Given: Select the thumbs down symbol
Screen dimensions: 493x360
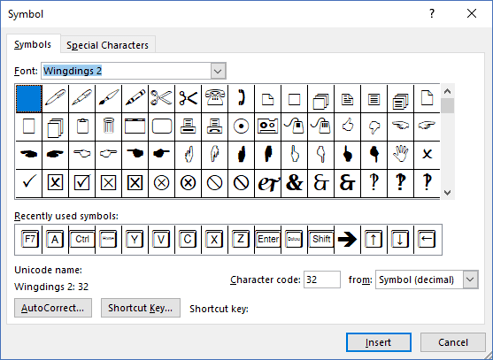Looking at the screenshot, I should [x=374, y=127].
